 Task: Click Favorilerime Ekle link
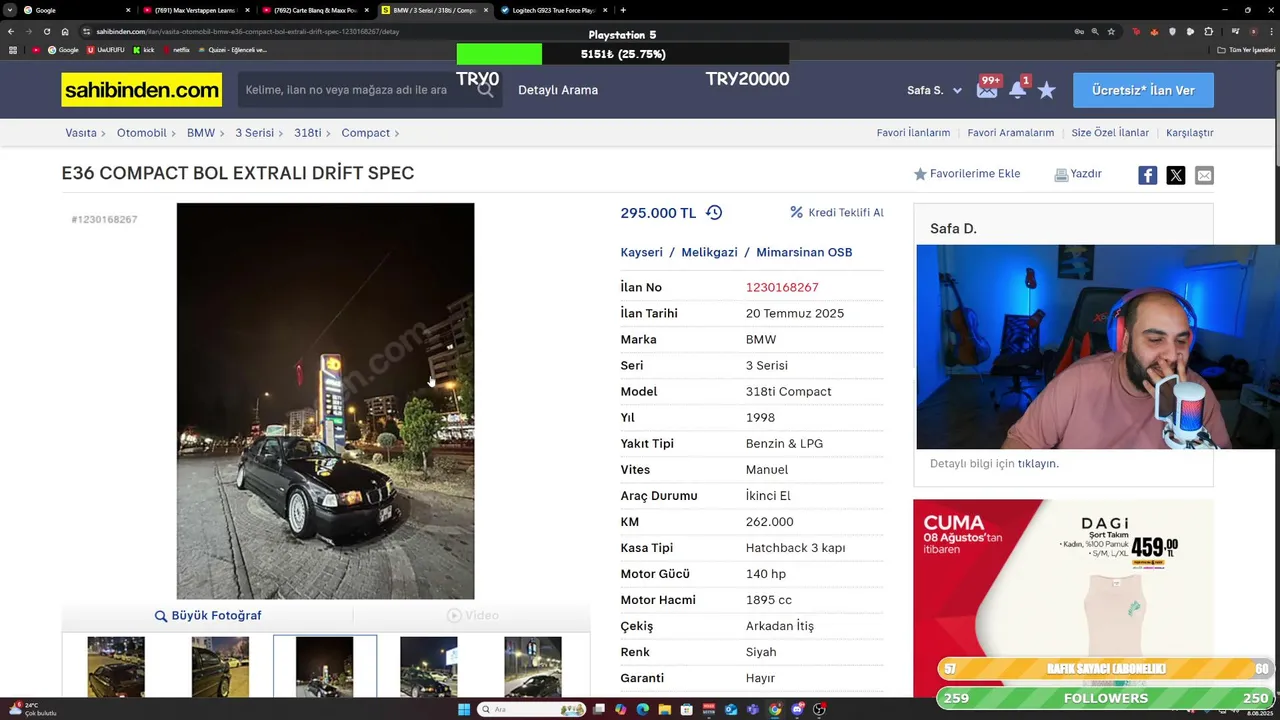967,174
